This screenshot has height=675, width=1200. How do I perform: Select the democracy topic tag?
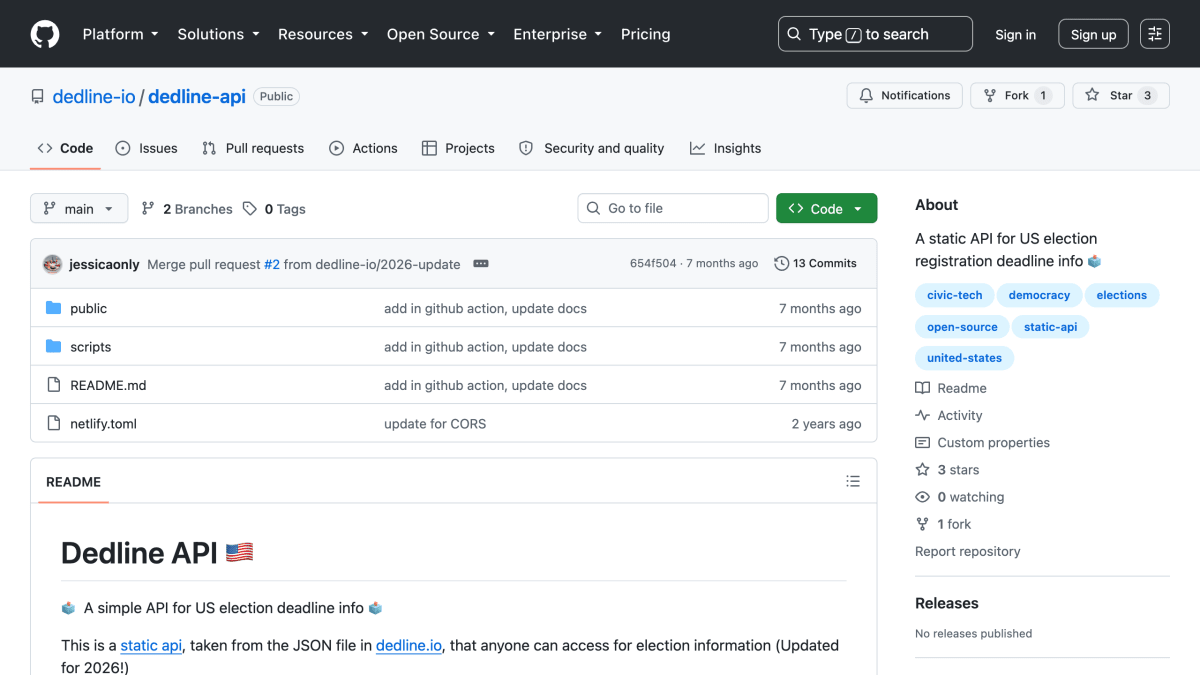(x=1039, y=295)
